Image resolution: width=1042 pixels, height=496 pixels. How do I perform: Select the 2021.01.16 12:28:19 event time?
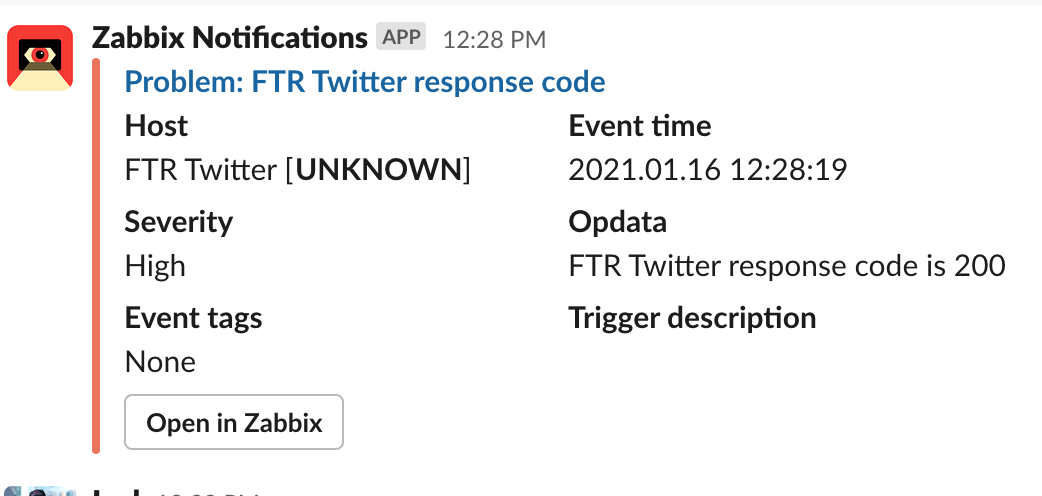(x=708, y=170)
